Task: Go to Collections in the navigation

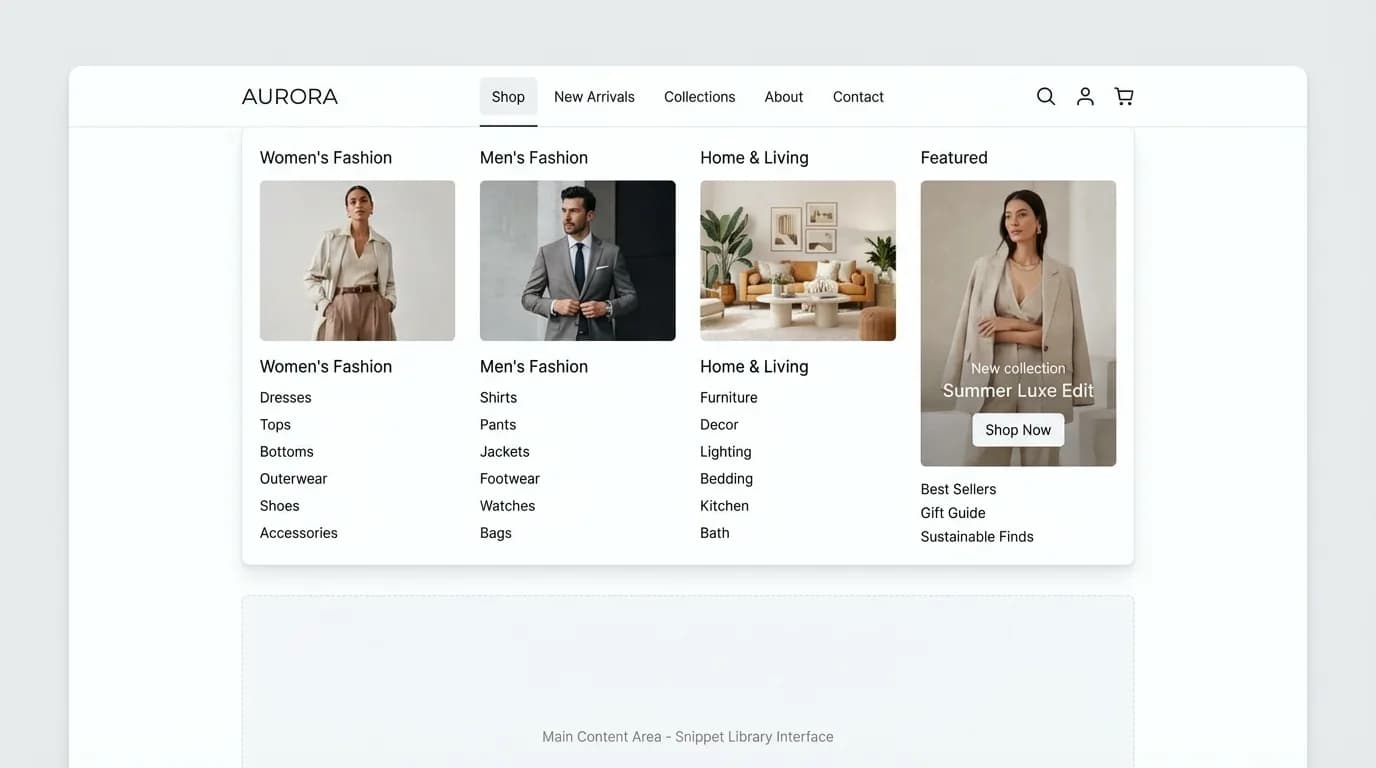Action: [x=699, y=97]
